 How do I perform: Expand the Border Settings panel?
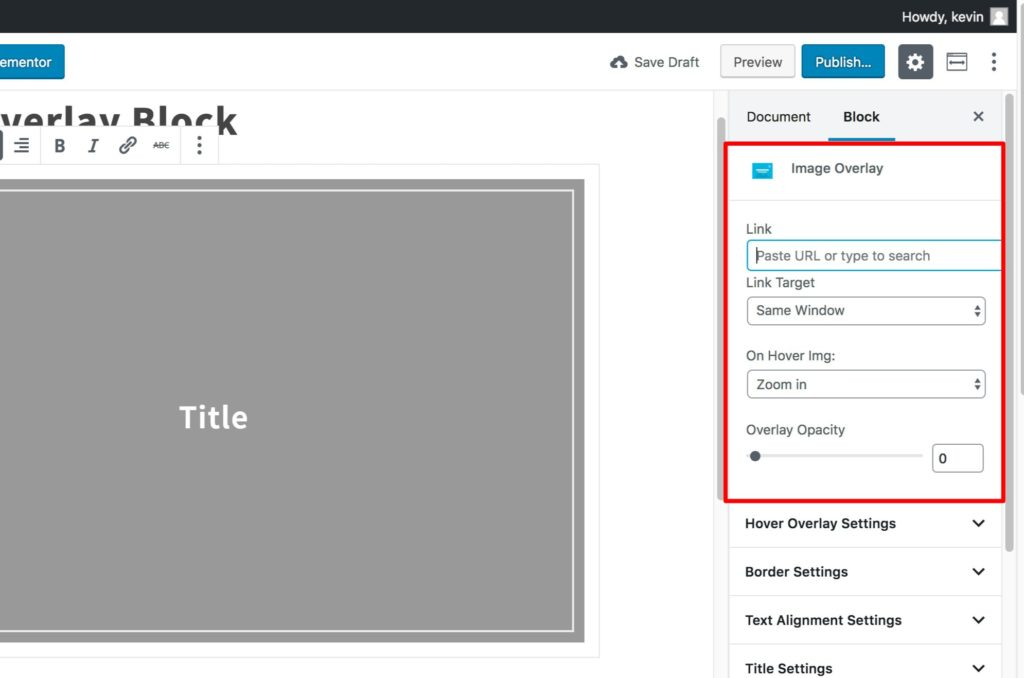click(x=865, y=572)
